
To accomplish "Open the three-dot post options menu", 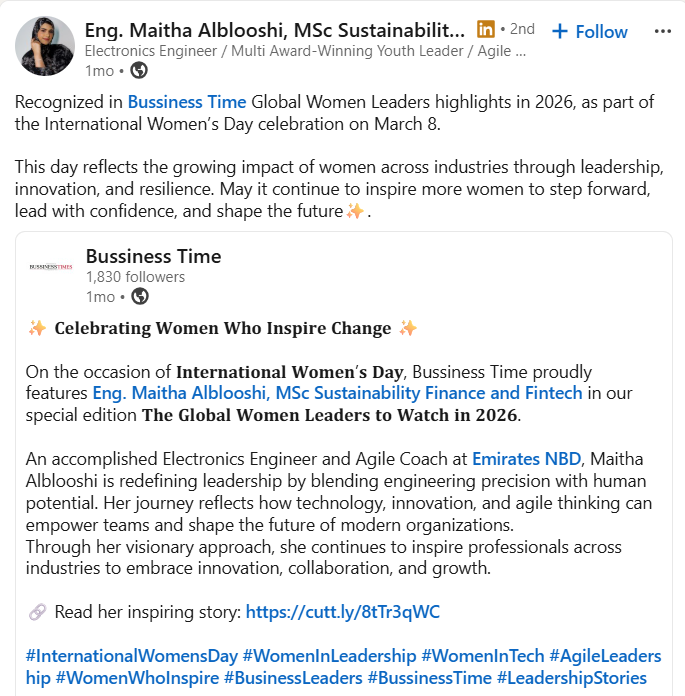I will click(x=662, y=31).
